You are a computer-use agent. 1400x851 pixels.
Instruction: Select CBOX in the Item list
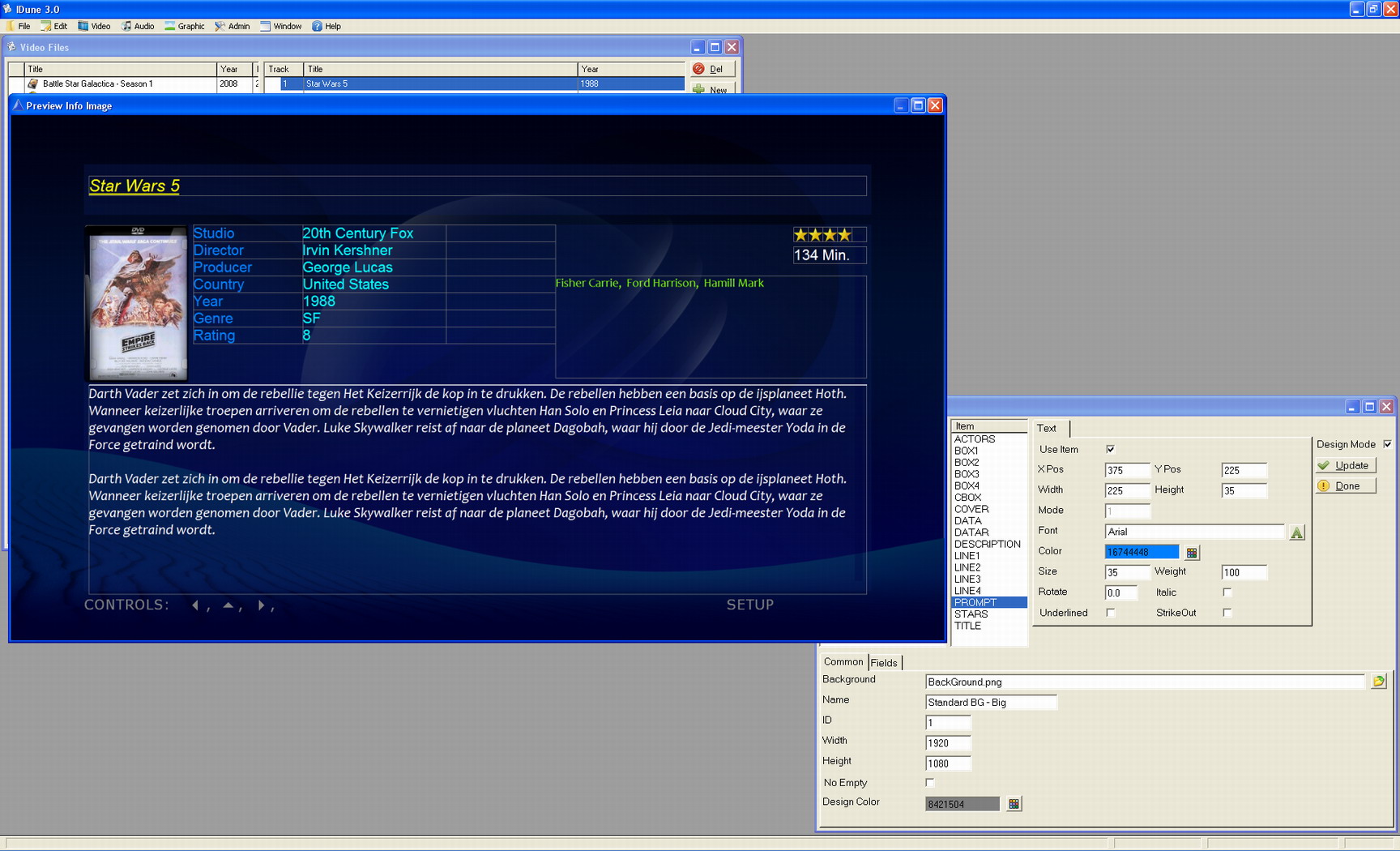click(989, 498)
